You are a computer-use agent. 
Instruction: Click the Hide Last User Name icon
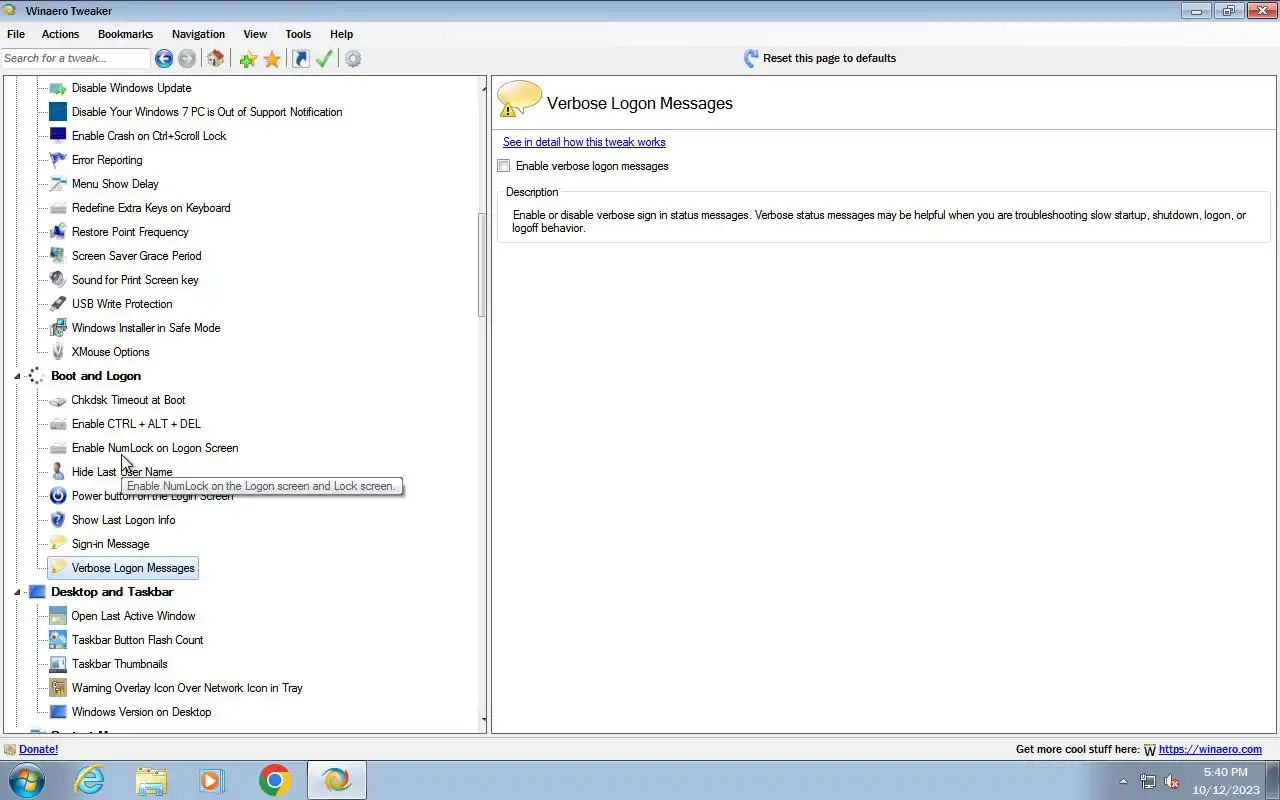click(58, 472)
